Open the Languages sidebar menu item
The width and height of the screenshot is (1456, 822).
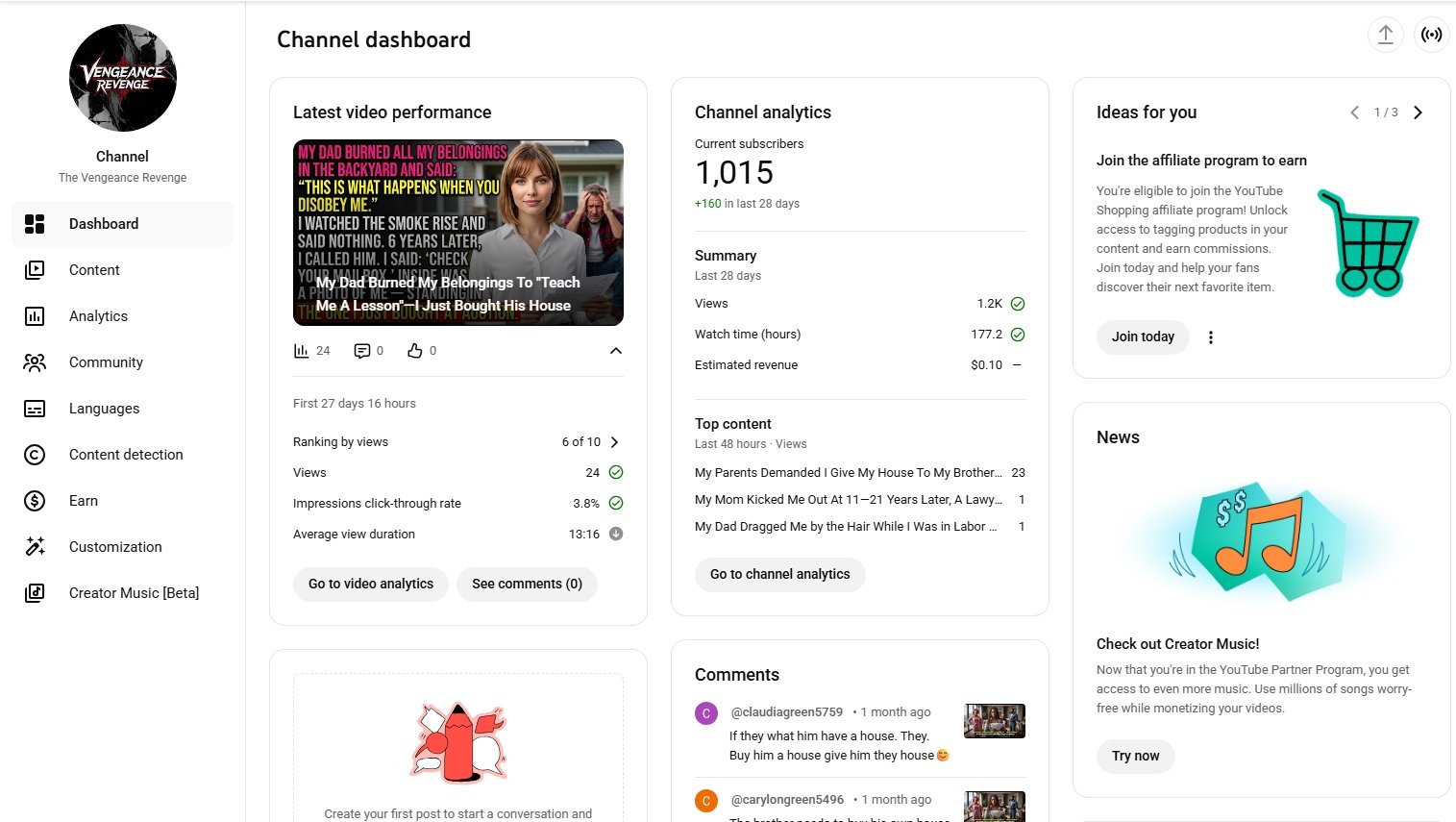coord(104,409)
